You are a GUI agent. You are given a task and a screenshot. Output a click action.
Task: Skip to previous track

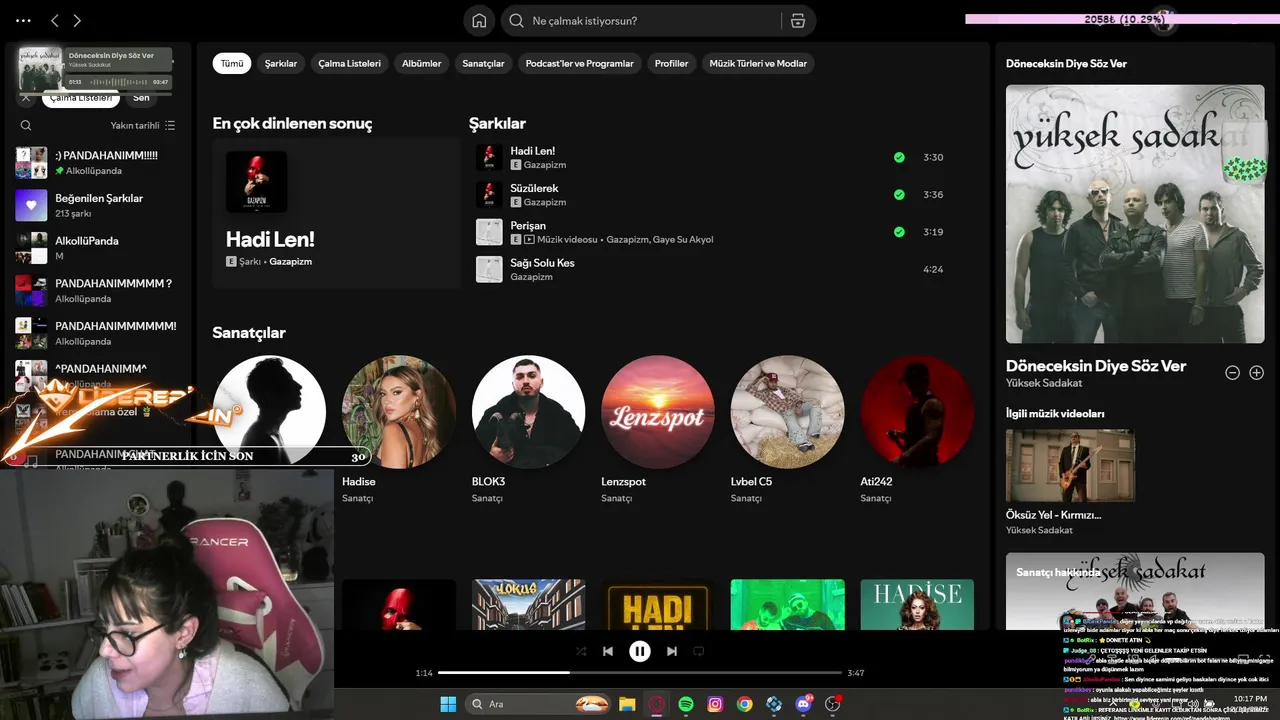click(x=608, y=651)
